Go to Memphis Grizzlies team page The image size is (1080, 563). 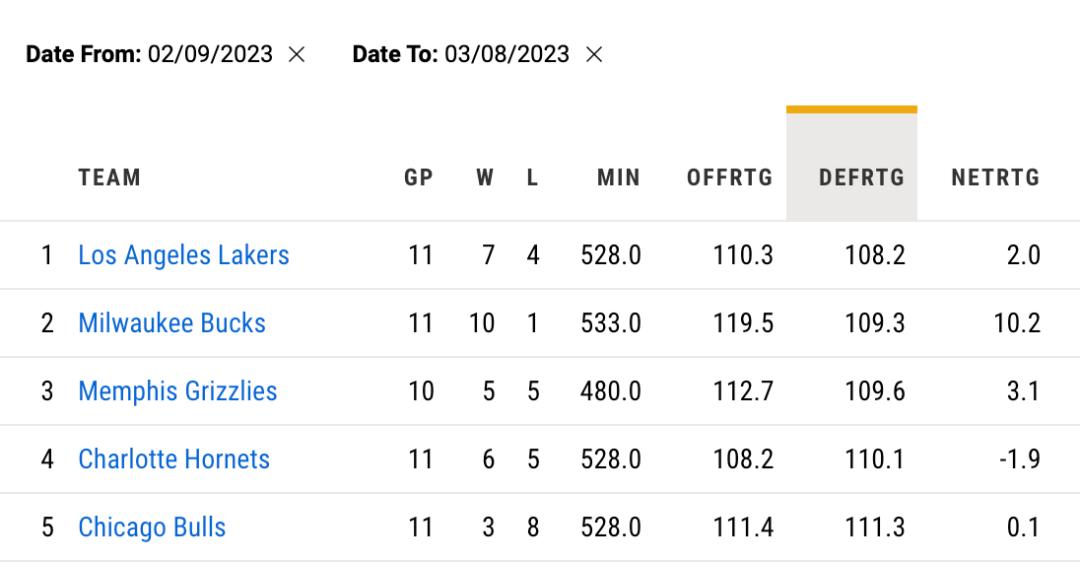(178, 391)
